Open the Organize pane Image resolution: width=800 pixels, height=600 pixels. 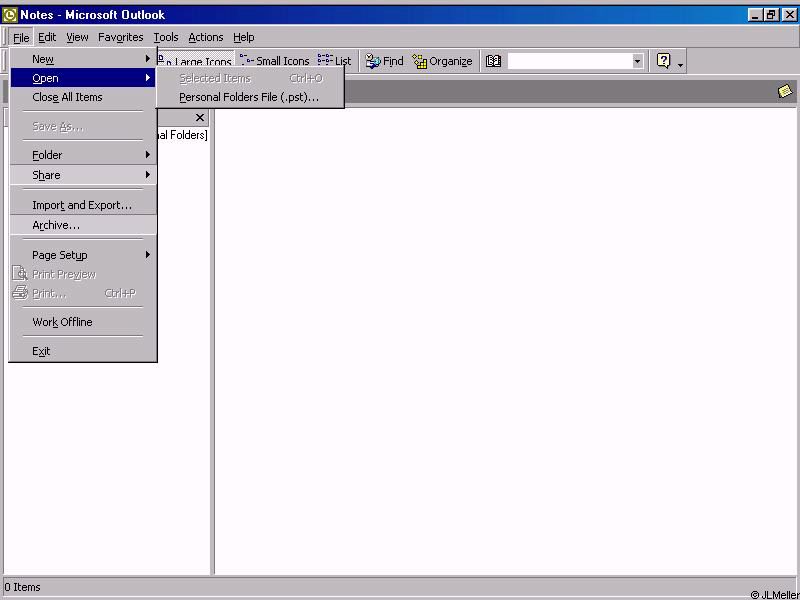442,61
